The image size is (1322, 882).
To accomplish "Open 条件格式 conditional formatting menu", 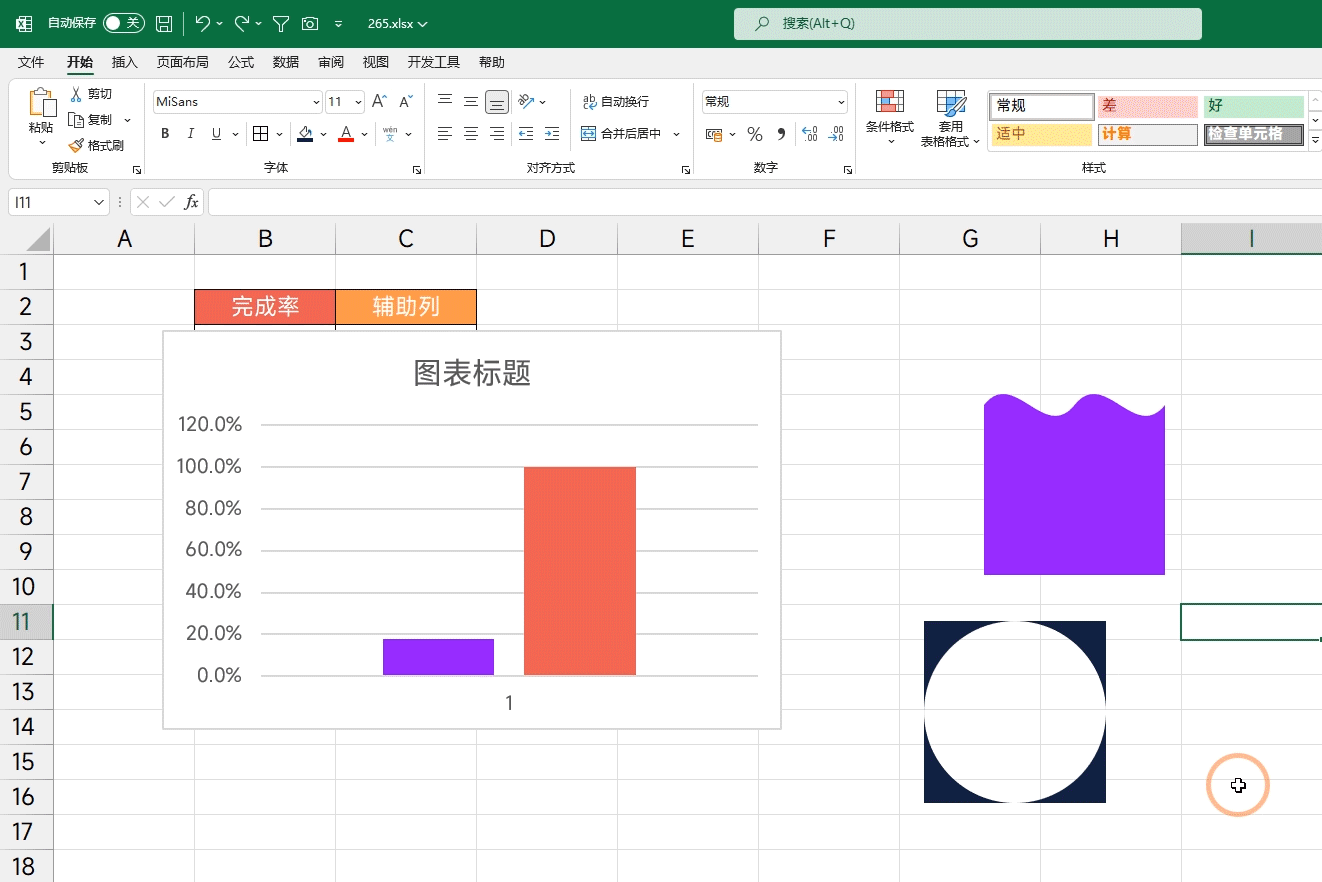I will pyautogui.click(x=889, y=118).
